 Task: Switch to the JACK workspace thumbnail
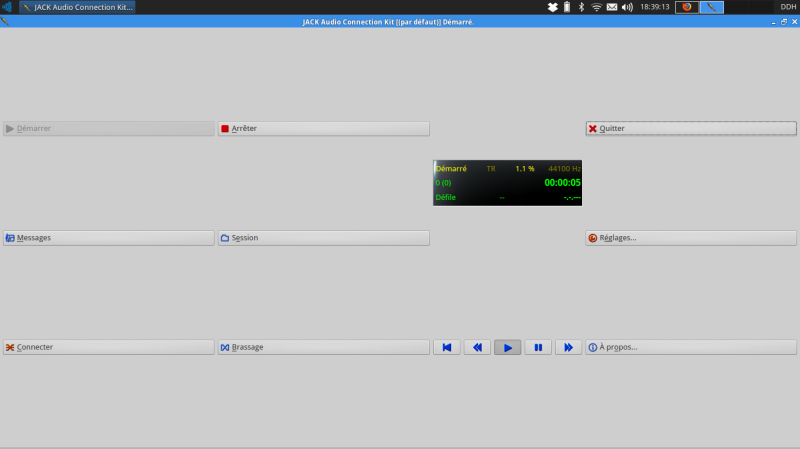click(712, 7)
